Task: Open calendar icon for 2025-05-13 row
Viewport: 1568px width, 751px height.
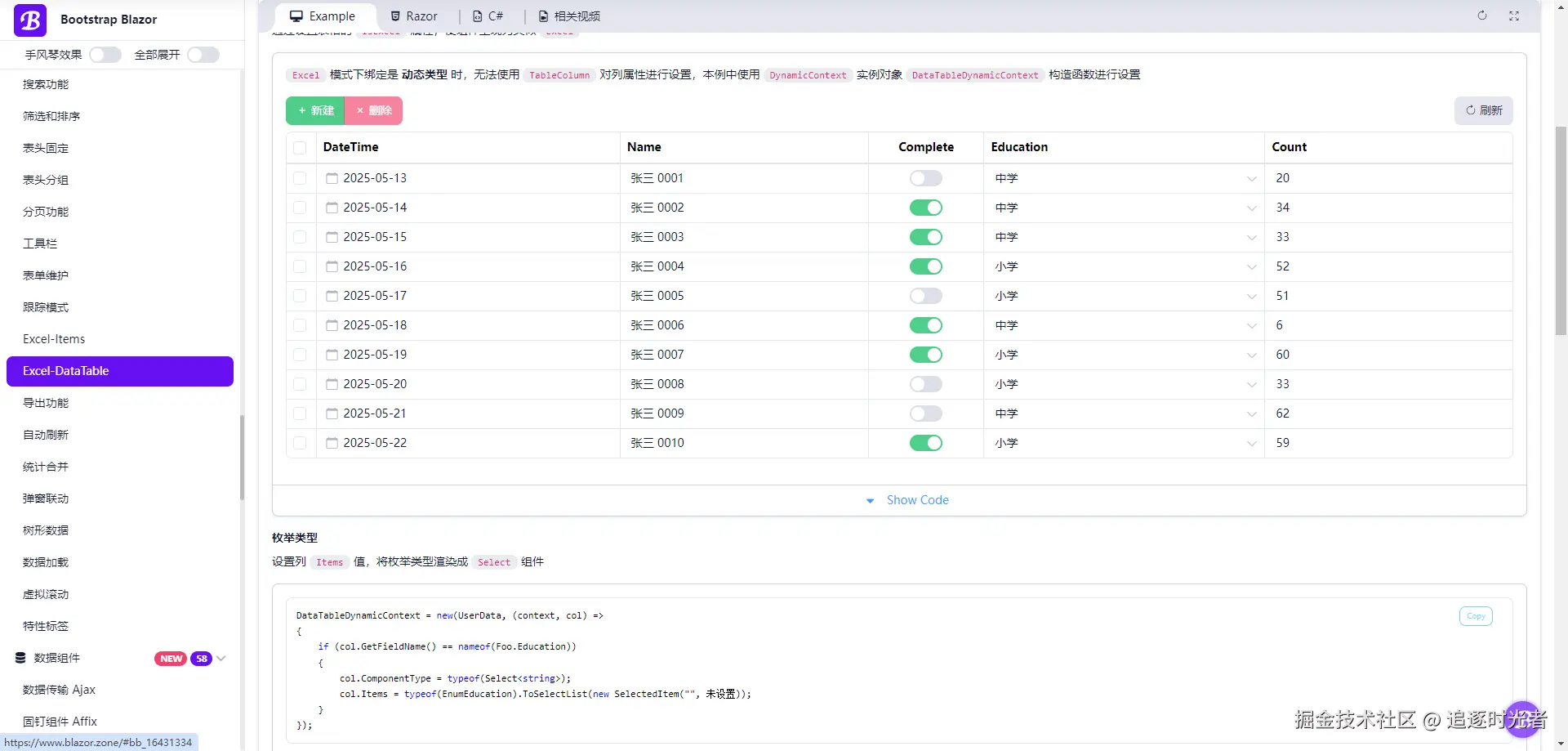Action: (x=332, y=178)
